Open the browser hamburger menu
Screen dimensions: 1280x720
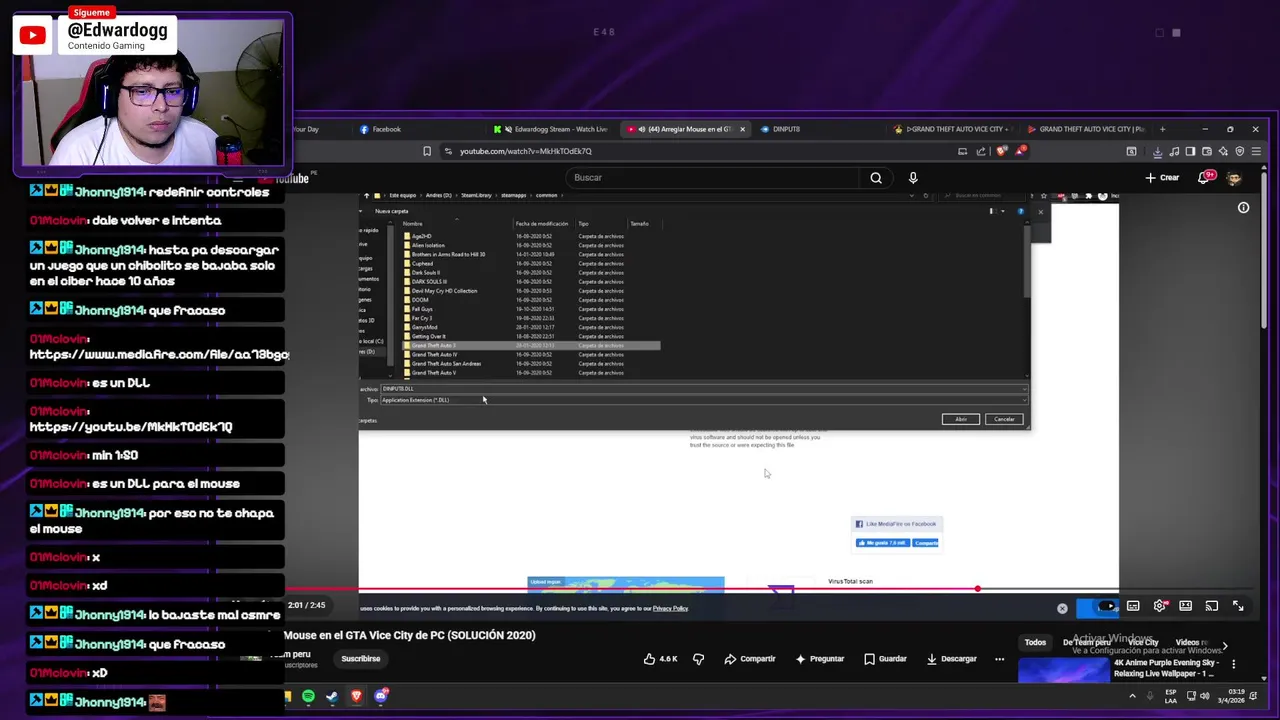click(x=1256, y=152)
